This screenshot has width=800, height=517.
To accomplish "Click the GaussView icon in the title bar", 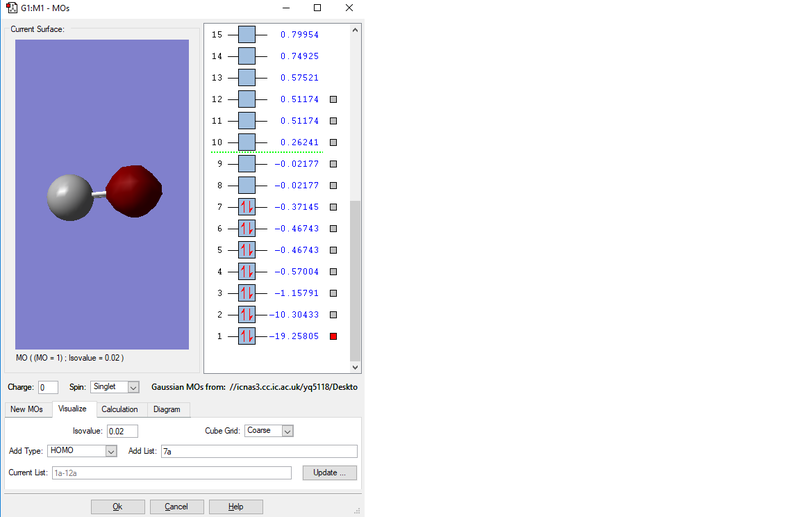I will (11, 8).
